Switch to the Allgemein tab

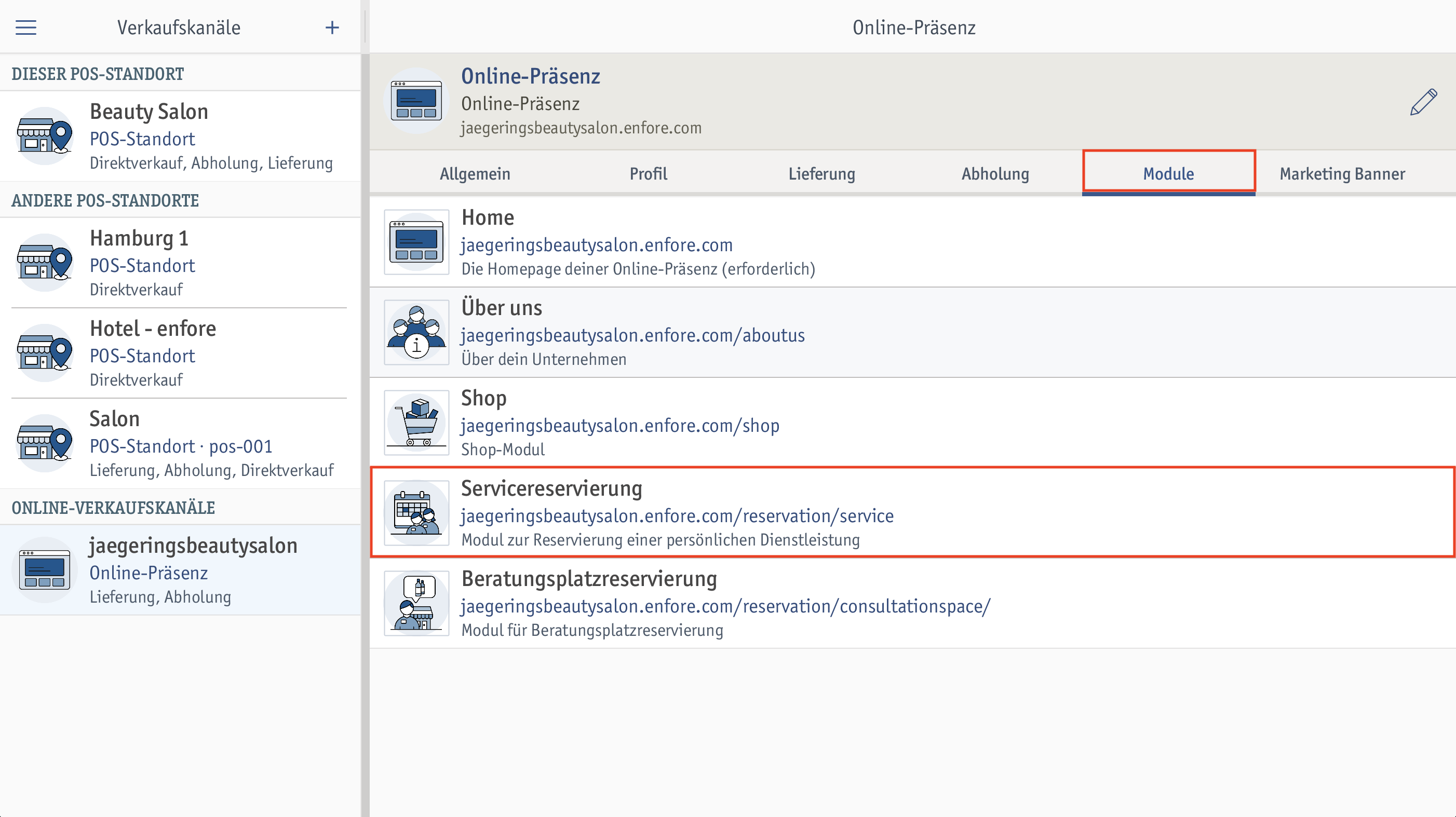tap(475, 173)
